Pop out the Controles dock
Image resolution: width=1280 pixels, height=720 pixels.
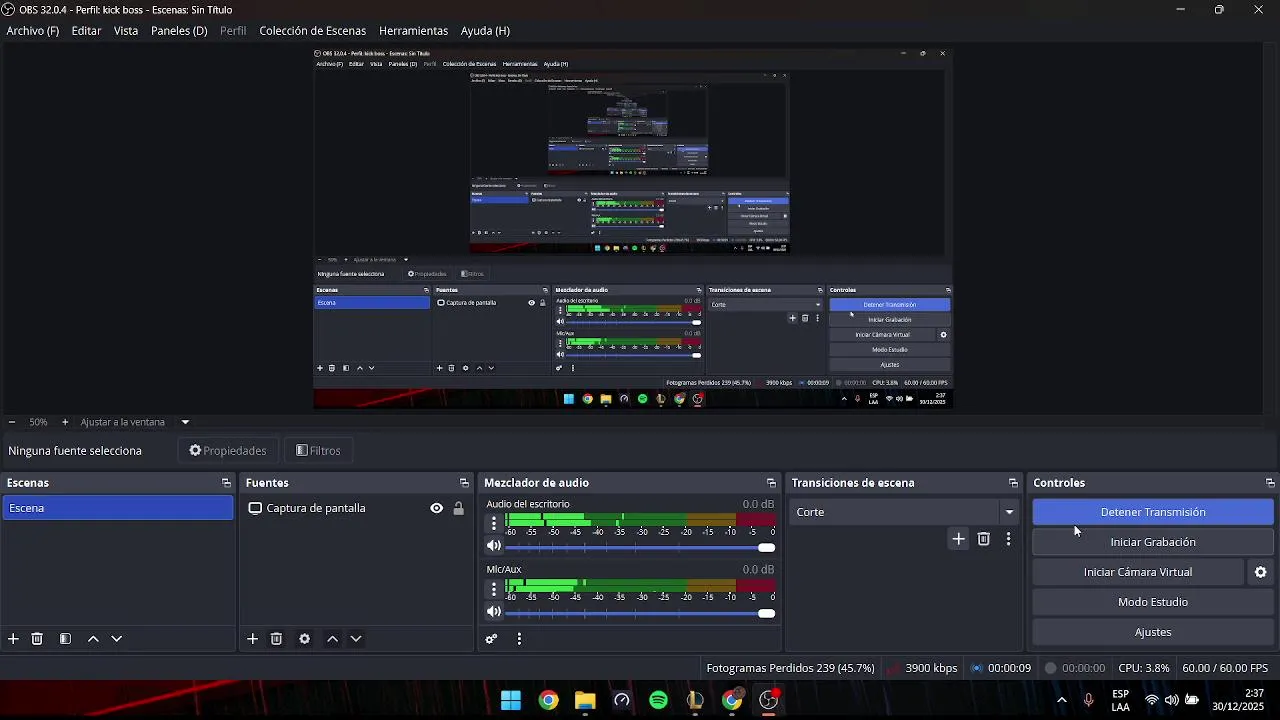pos(1270,483)
